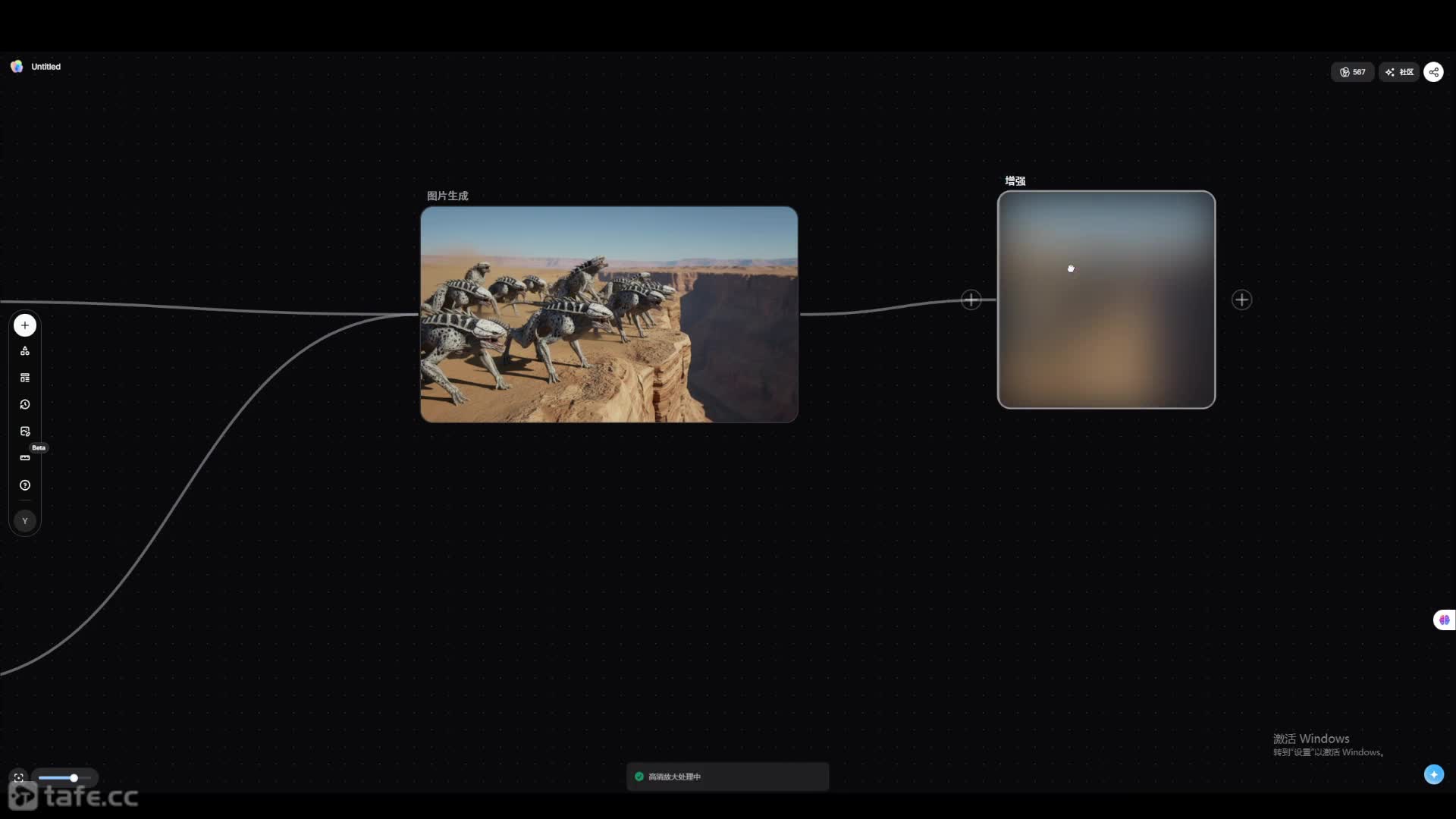Screen dimensions: 1456x819
Task: Select the 图片生成 generated image node
Action: point(609,315)
